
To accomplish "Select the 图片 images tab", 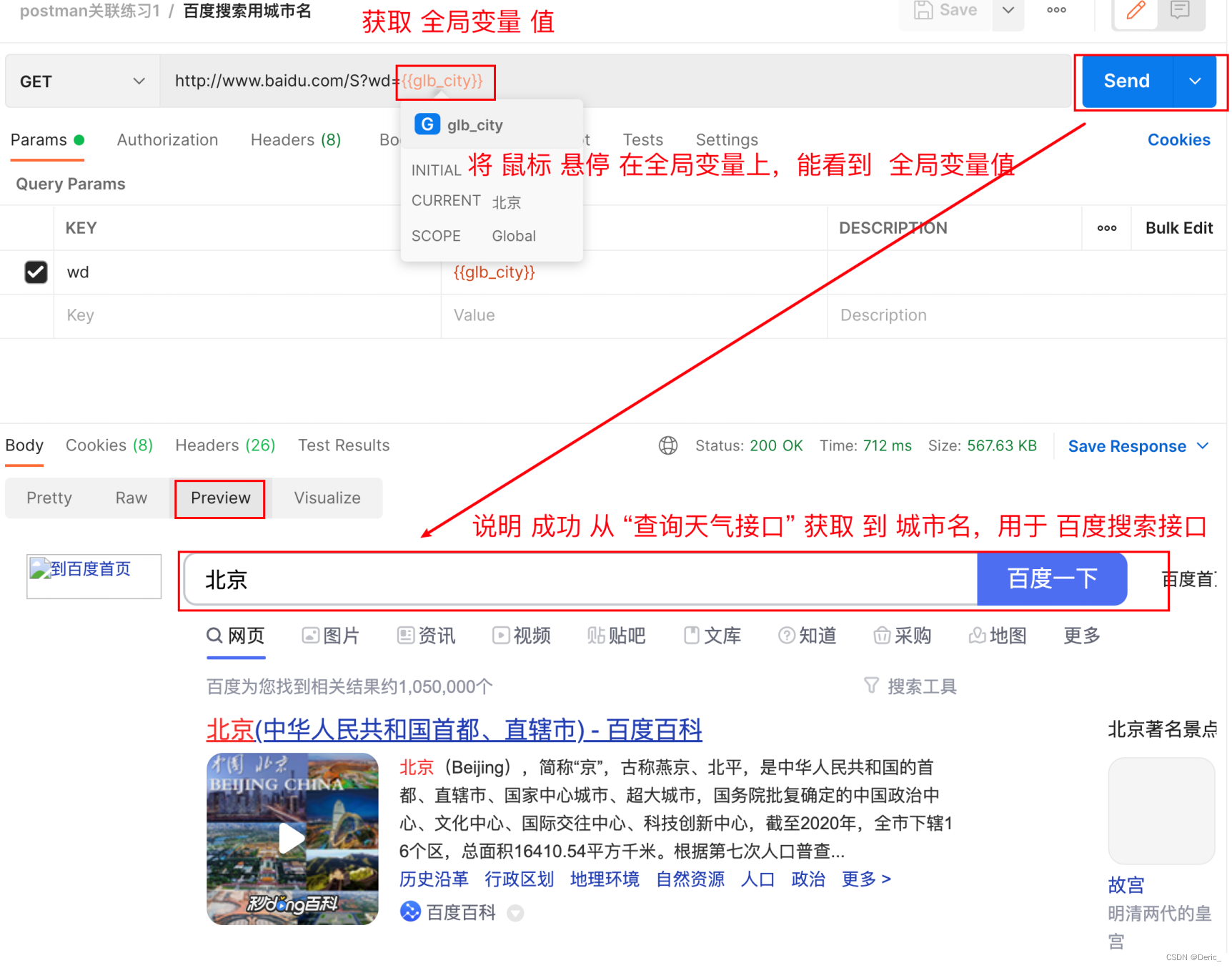I will (330, 636).
